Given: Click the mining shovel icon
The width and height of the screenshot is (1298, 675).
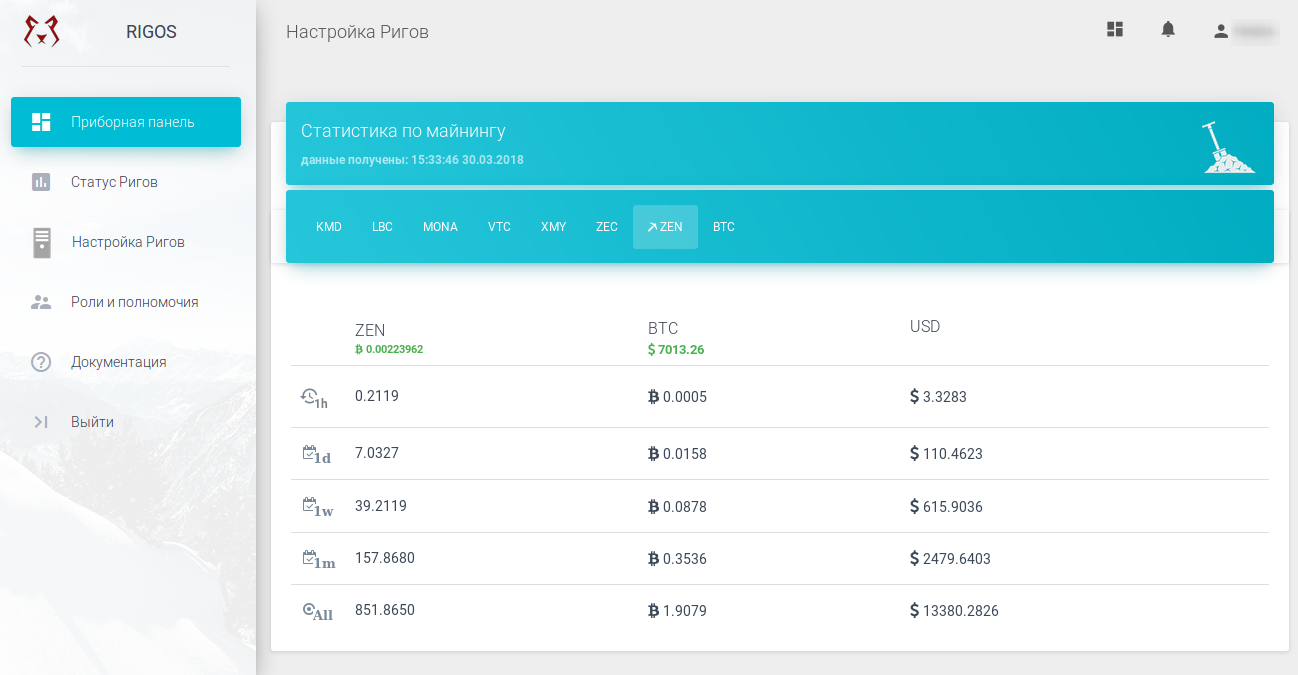Looking at the screenshot, I should click(1228, 148).
